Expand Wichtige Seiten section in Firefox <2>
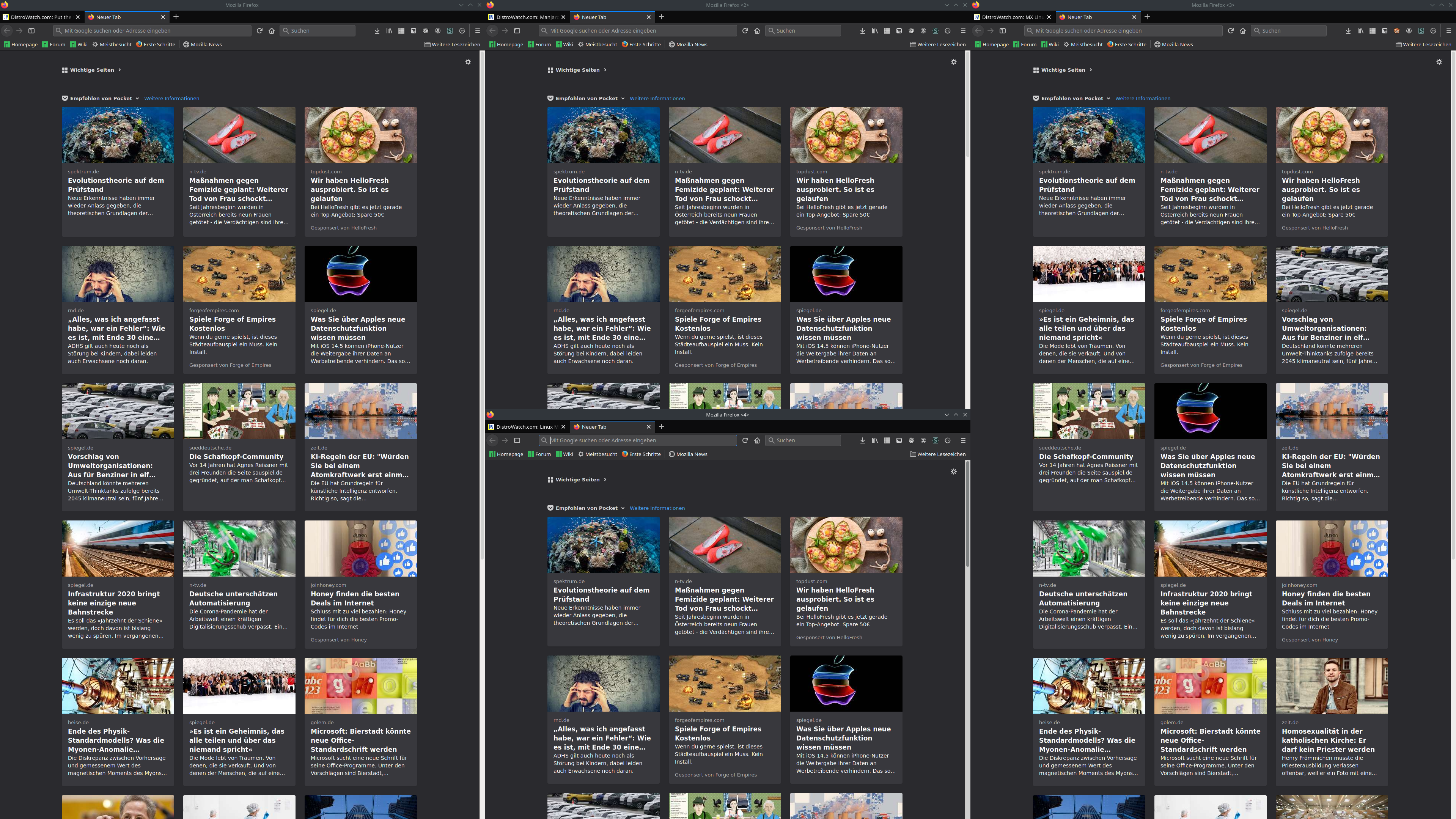 [605, 70]
